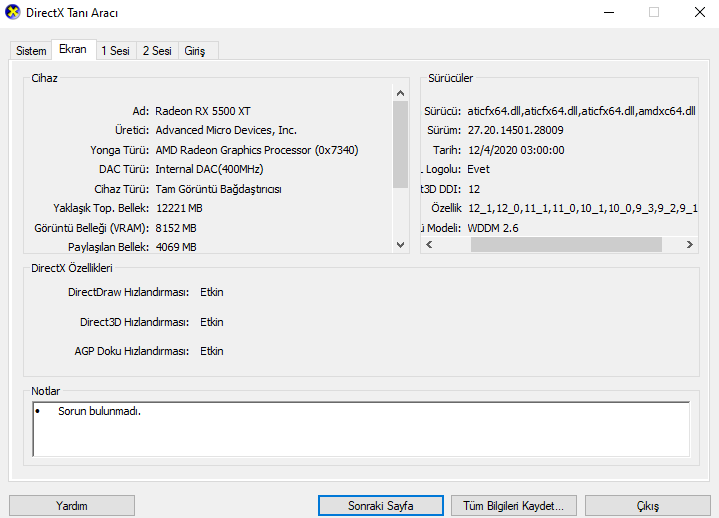Click 'Internal DAC(400MHz)' value
The width and height of the screenshot is (719, 518).
(x=209, y=169)
